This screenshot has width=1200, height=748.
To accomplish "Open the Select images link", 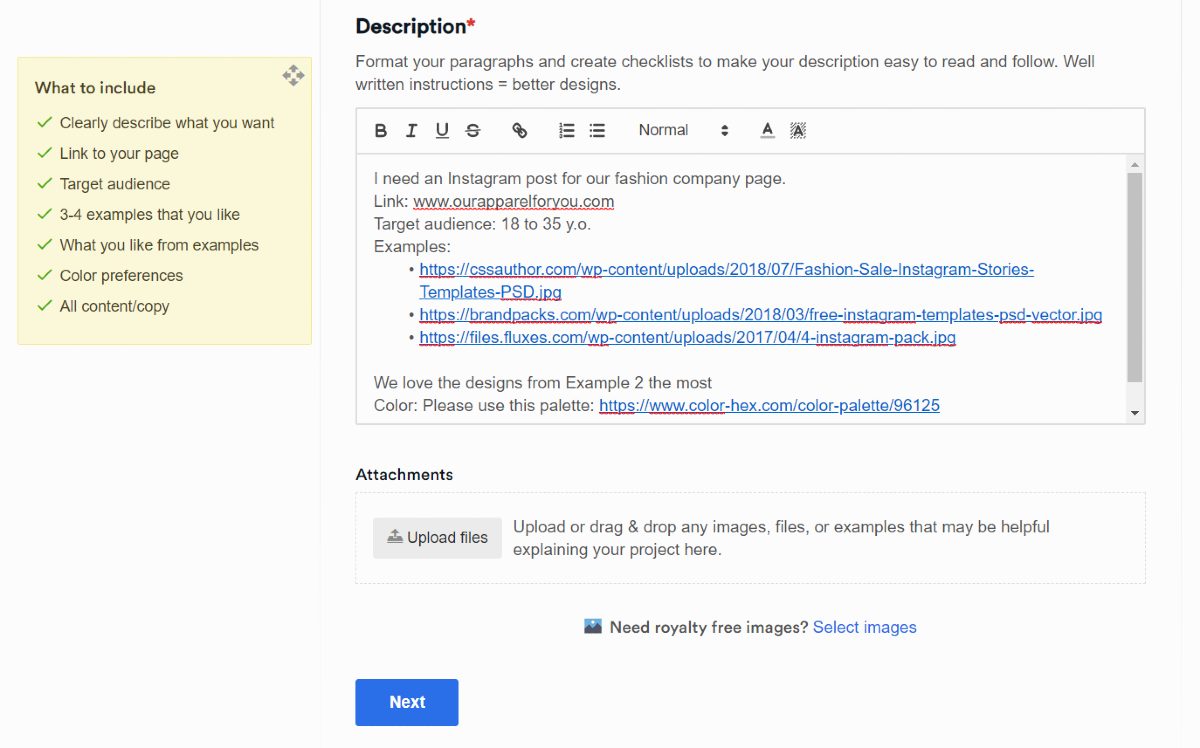I will [864, 627].
